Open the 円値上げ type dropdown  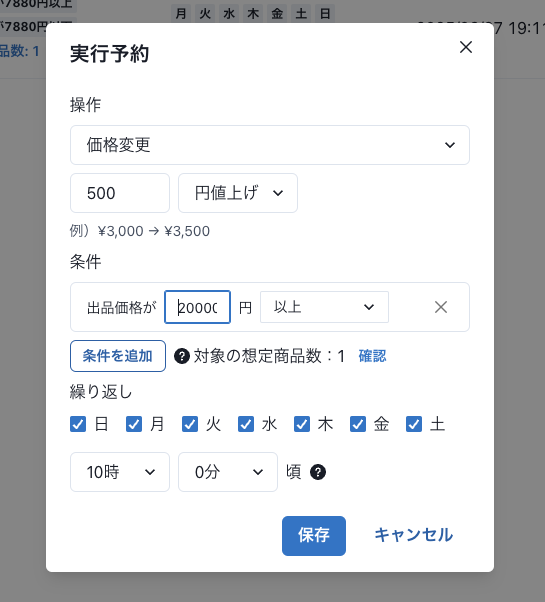[238, 193]
